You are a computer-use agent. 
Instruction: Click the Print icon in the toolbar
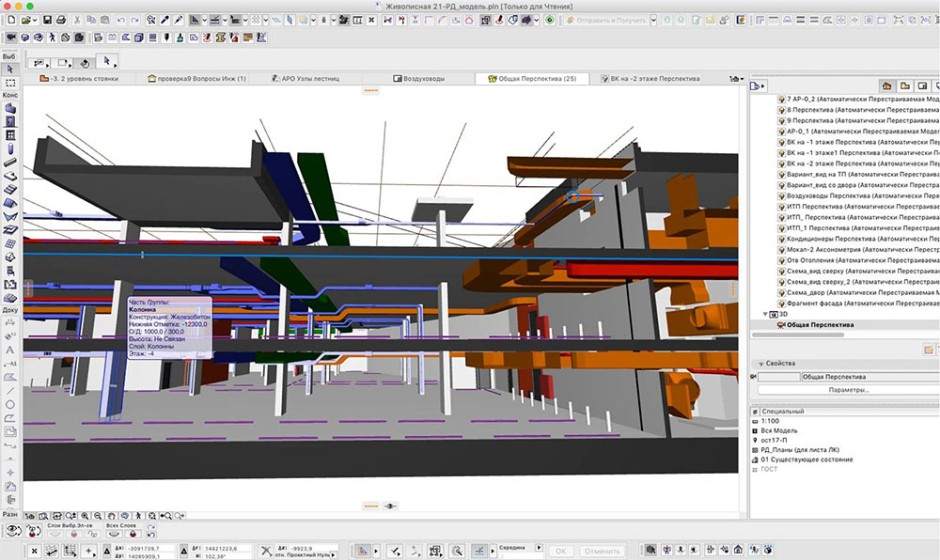(61, 20)
